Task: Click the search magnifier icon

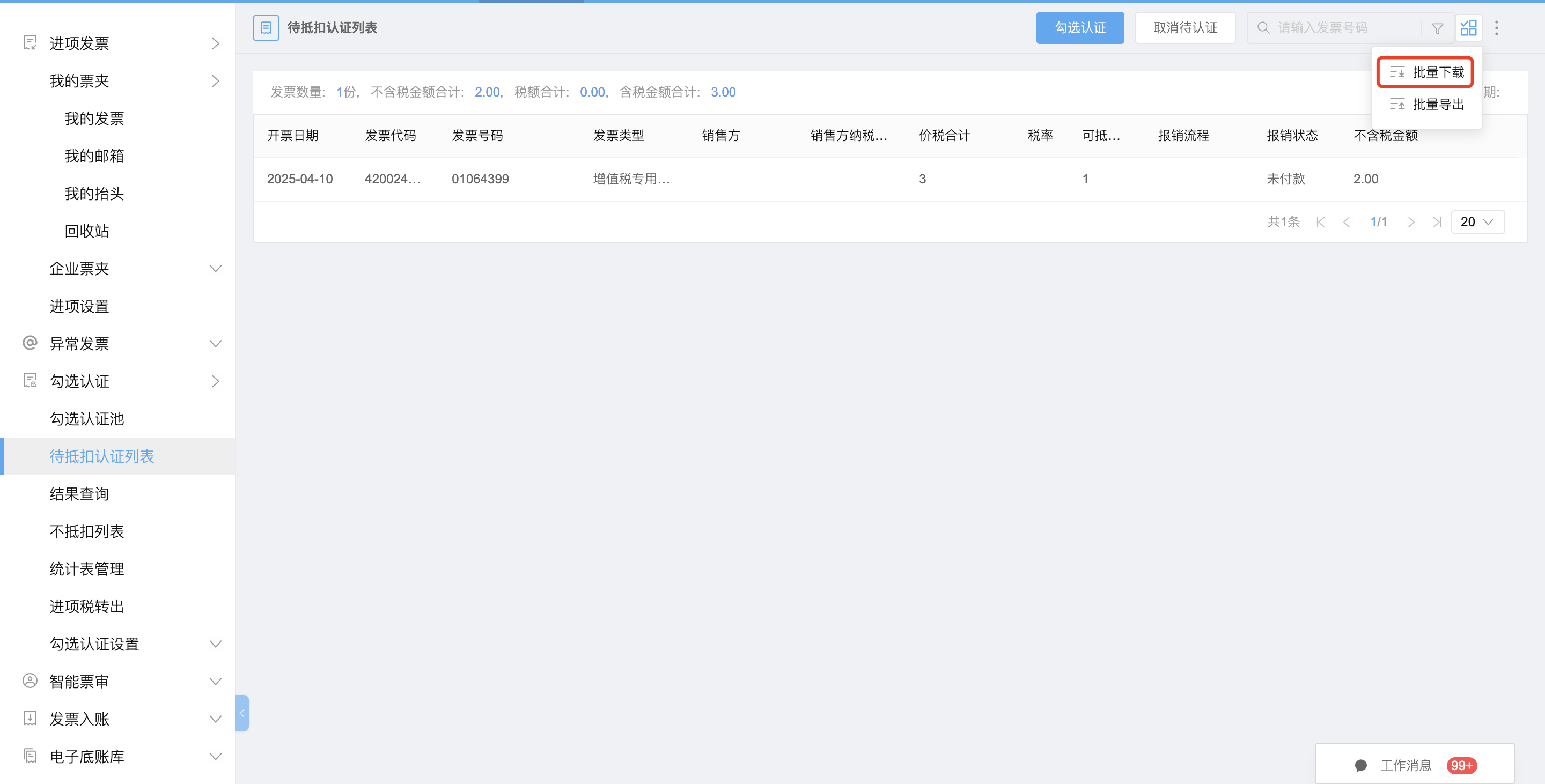Action: (x=1263, y=27)
